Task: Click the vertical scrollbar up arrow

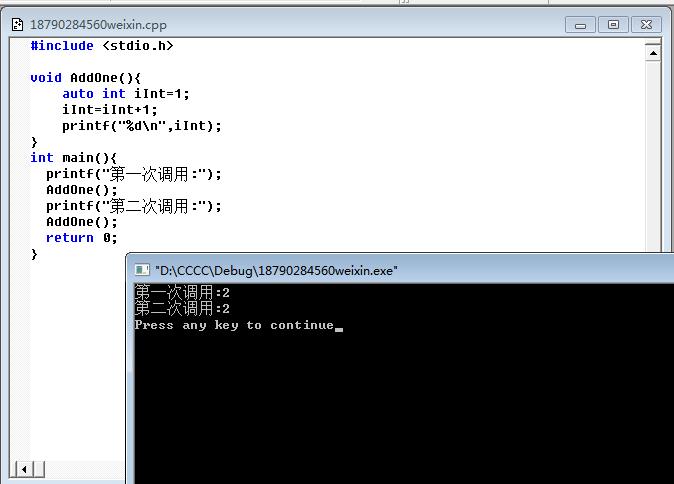Action: coord(653,53)
